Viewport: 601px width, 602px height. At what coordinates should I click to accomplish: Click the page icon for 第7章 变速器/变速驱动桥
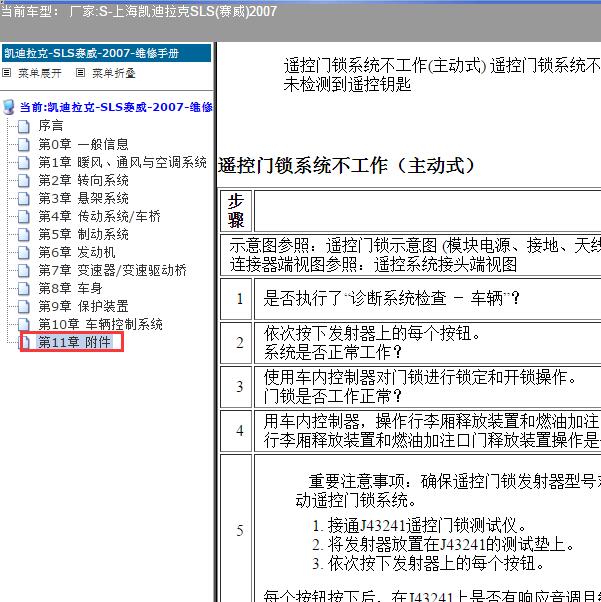24,270
